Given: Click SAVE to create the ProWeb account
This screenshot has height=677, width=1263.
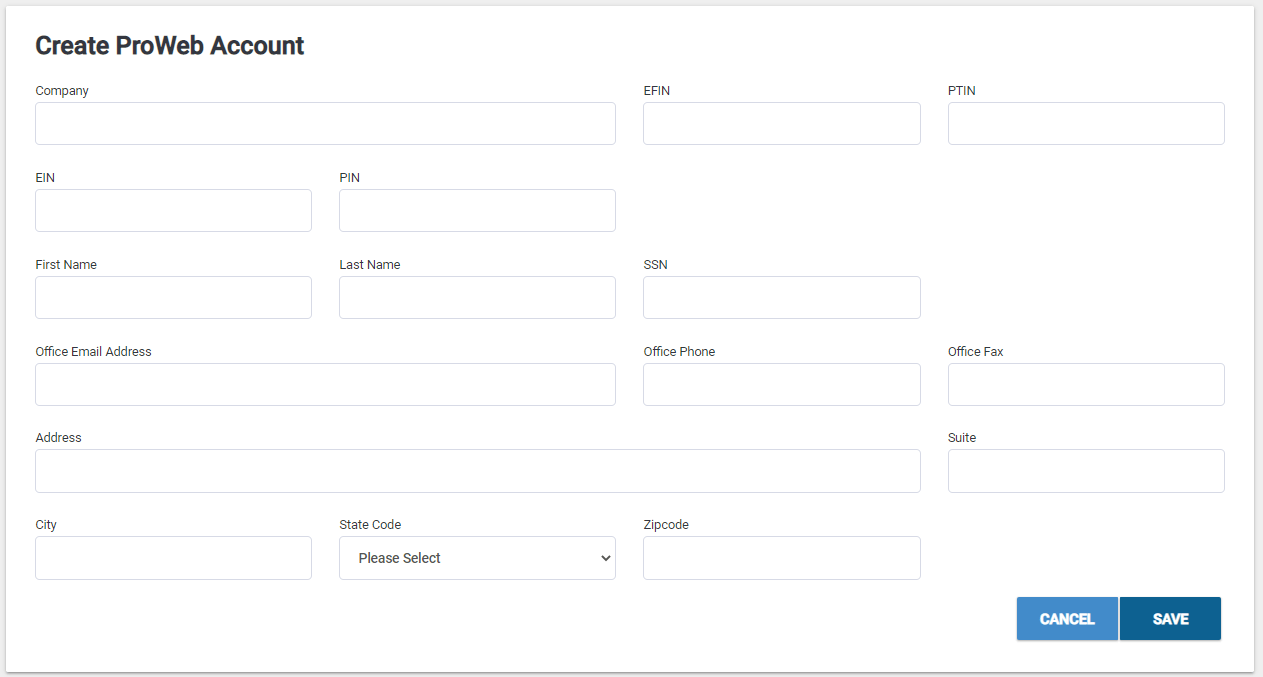Looking at the screenshot, I should pyautogui.click(x=1170, y=618).
